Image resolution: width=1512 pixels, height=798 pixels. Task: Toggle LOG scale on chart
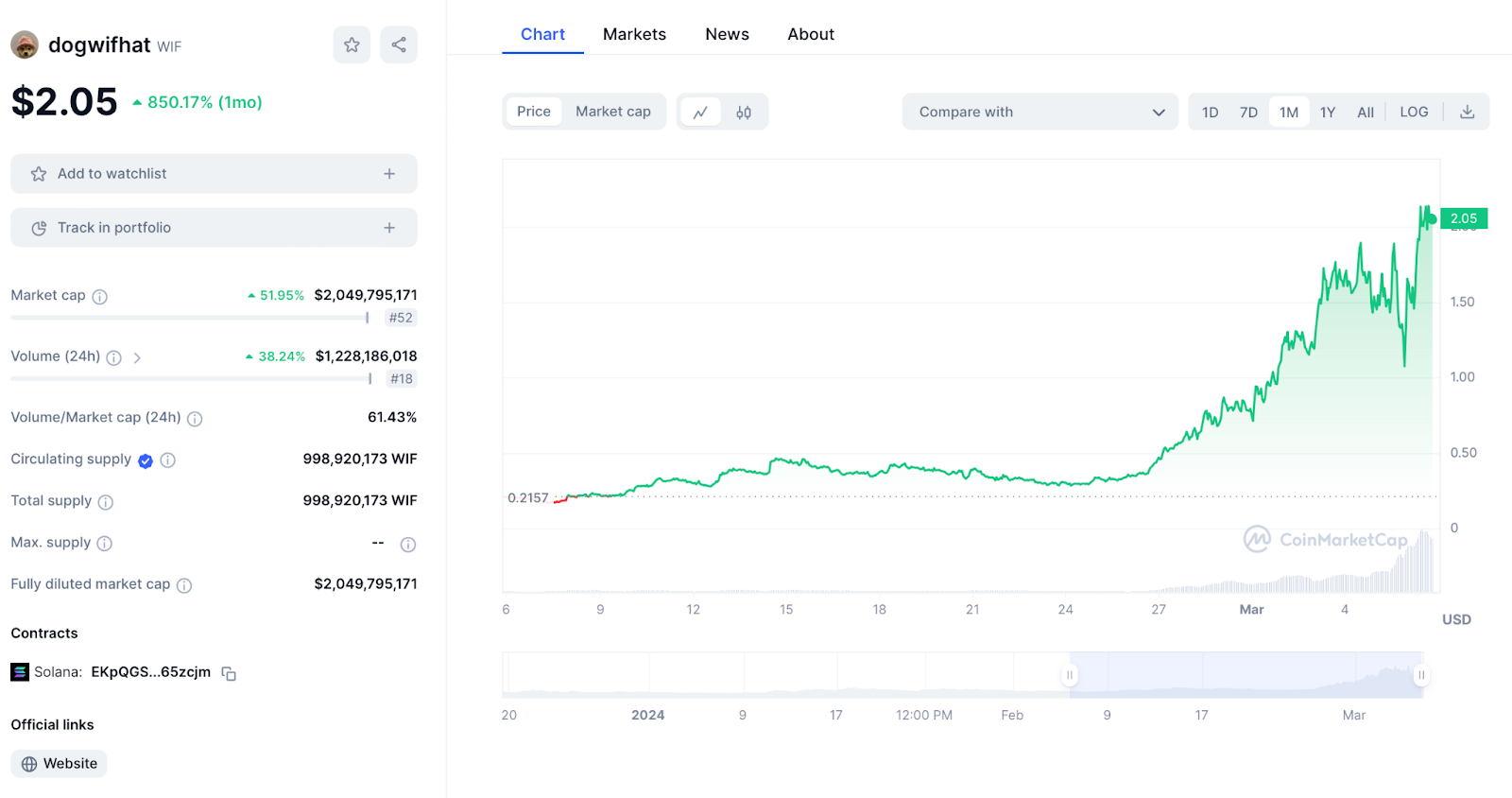[x=1414, y=112]
